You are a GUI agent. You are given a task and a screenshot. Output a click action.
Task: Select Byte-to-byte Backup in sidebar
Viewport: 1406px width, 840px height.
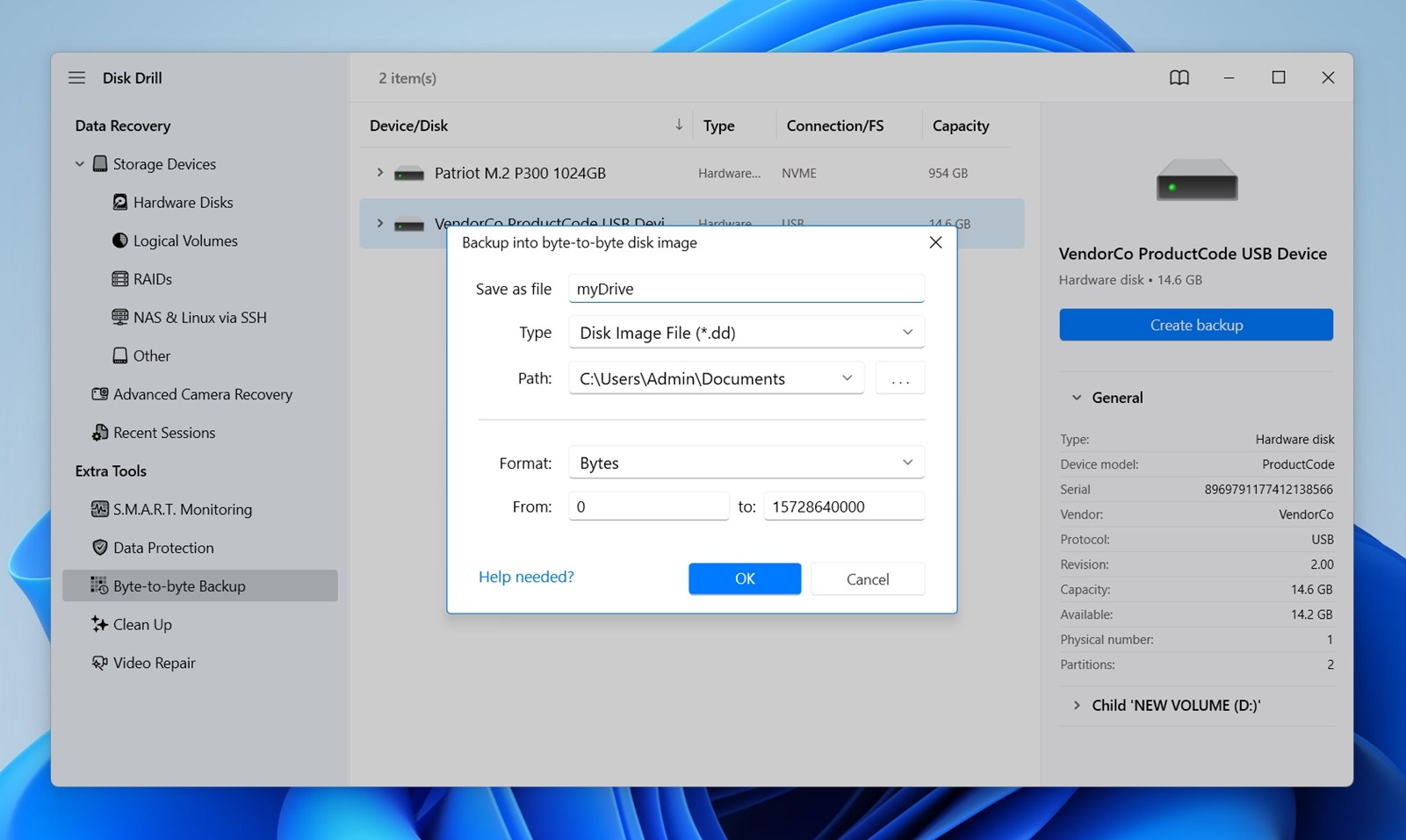[200, 585]
